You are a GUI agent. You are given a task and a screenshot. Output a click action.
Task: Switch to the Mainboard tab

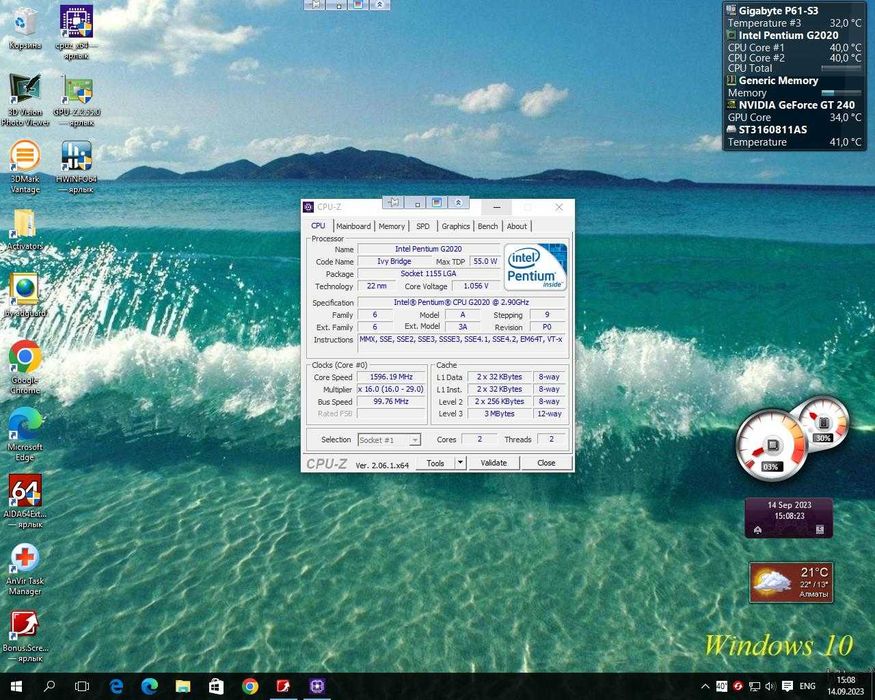coord(353,226)
